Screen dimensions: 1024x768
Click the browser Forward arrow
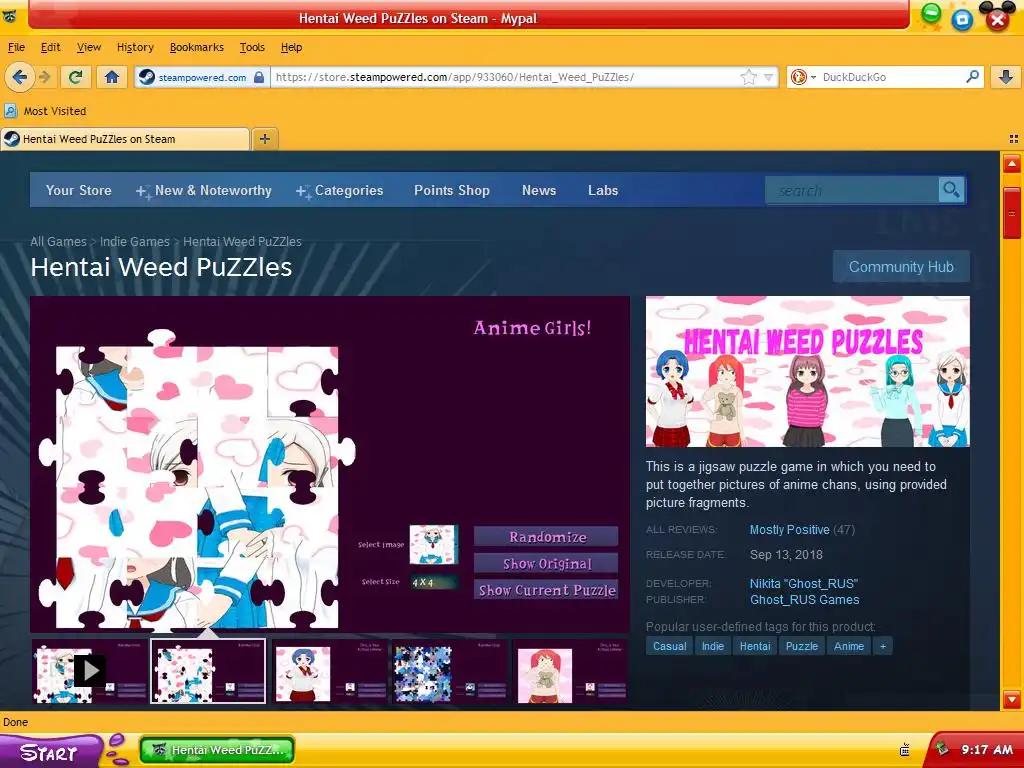coord(45,77)
